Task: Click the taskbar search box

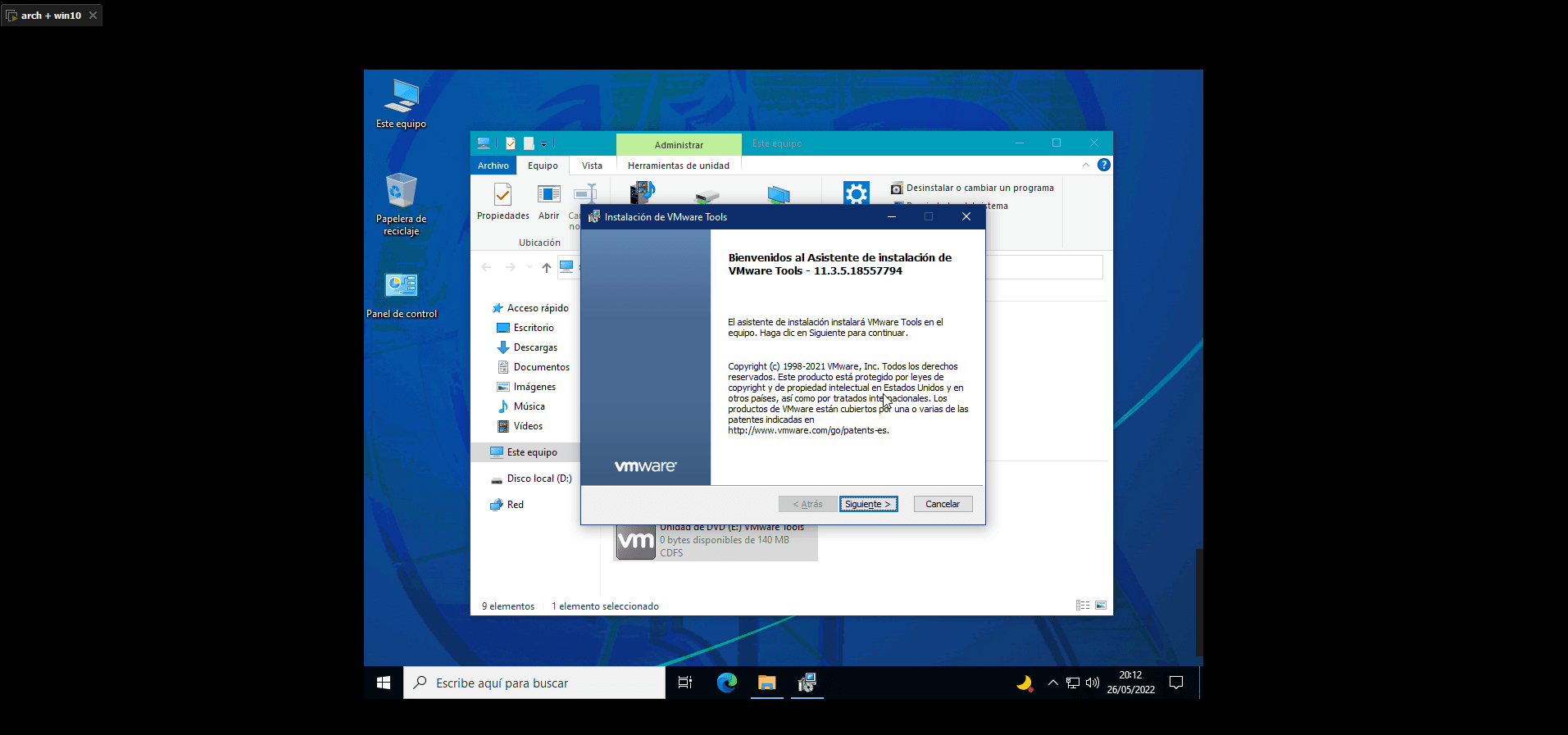Action: pos(534,683)
